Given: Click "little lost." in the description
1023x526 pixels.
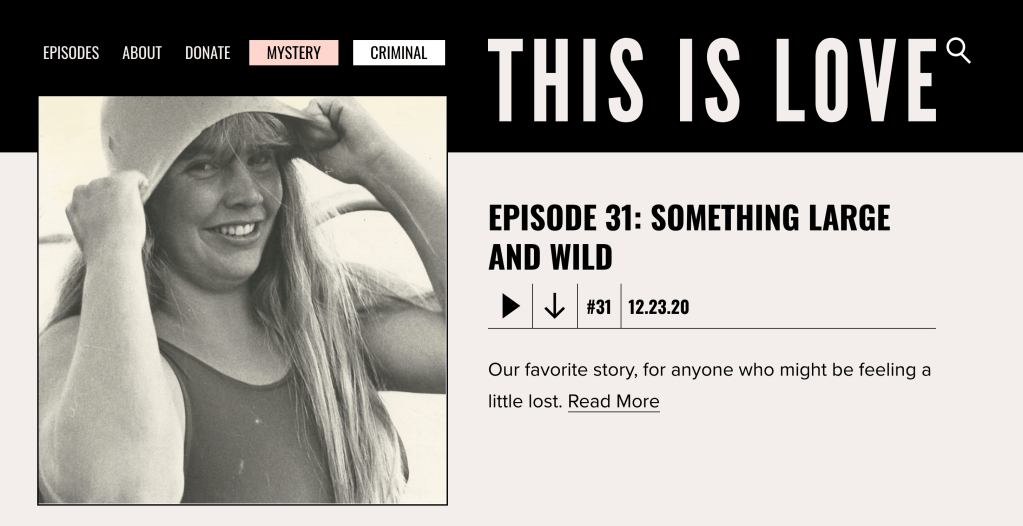Looking at the screenshot, I should [525, 401].
